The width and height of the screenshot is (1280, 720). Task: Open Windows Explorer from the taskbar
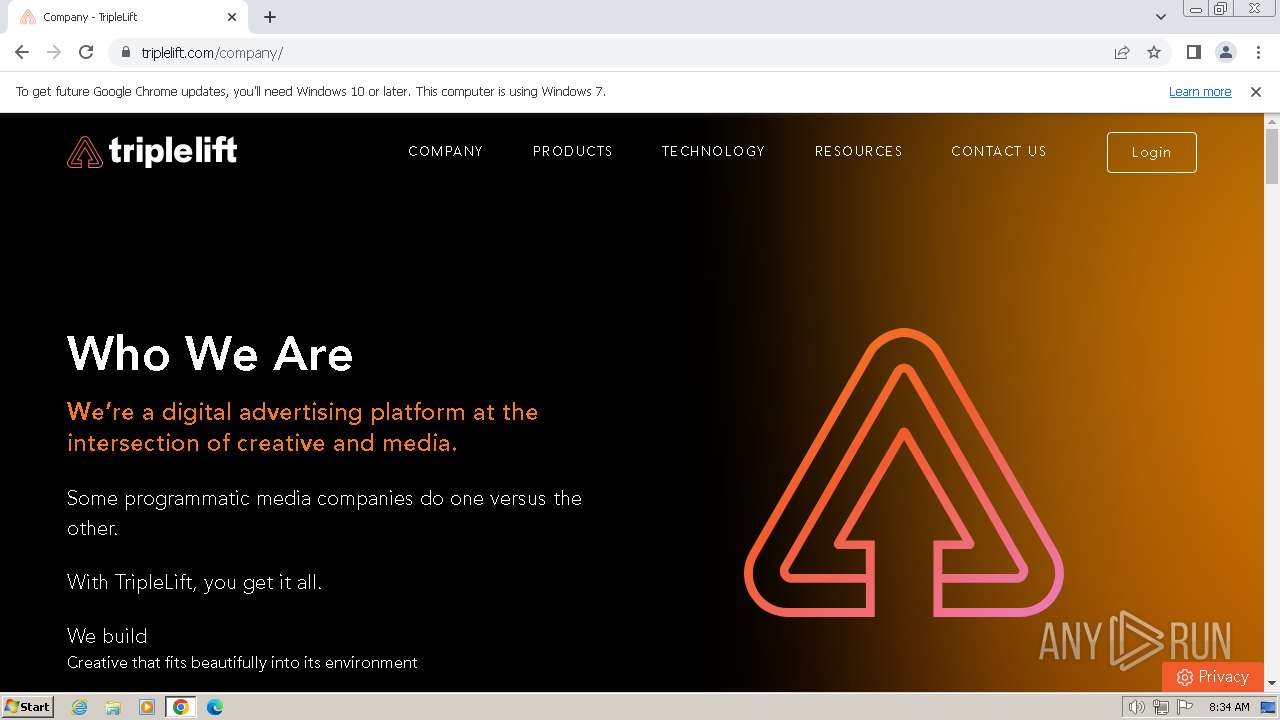pyautogui.click(x=113, y=707)
